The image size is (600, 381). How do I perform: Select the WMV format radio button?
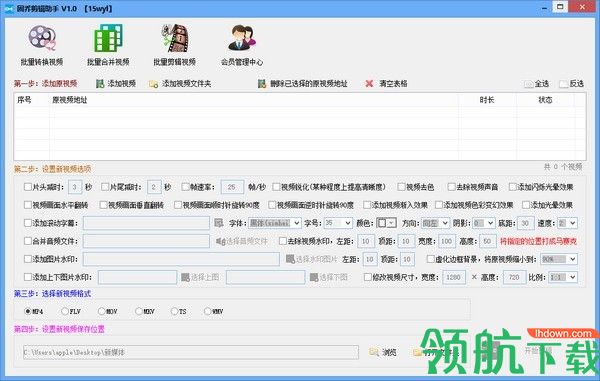pos(208,311)
